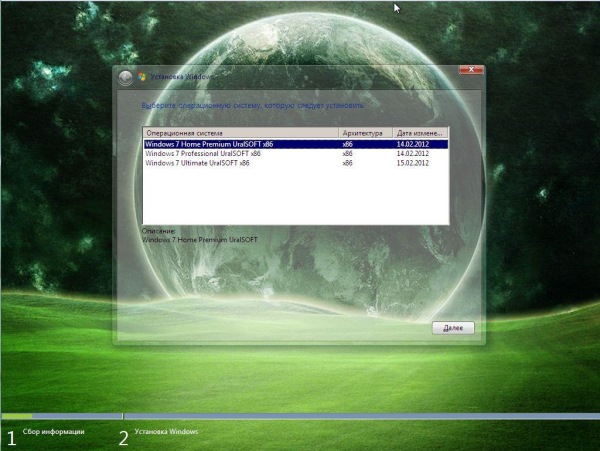This screenshot has width=600, height=451.
Task: Click the Дата изменения column header
Action: 419,132
